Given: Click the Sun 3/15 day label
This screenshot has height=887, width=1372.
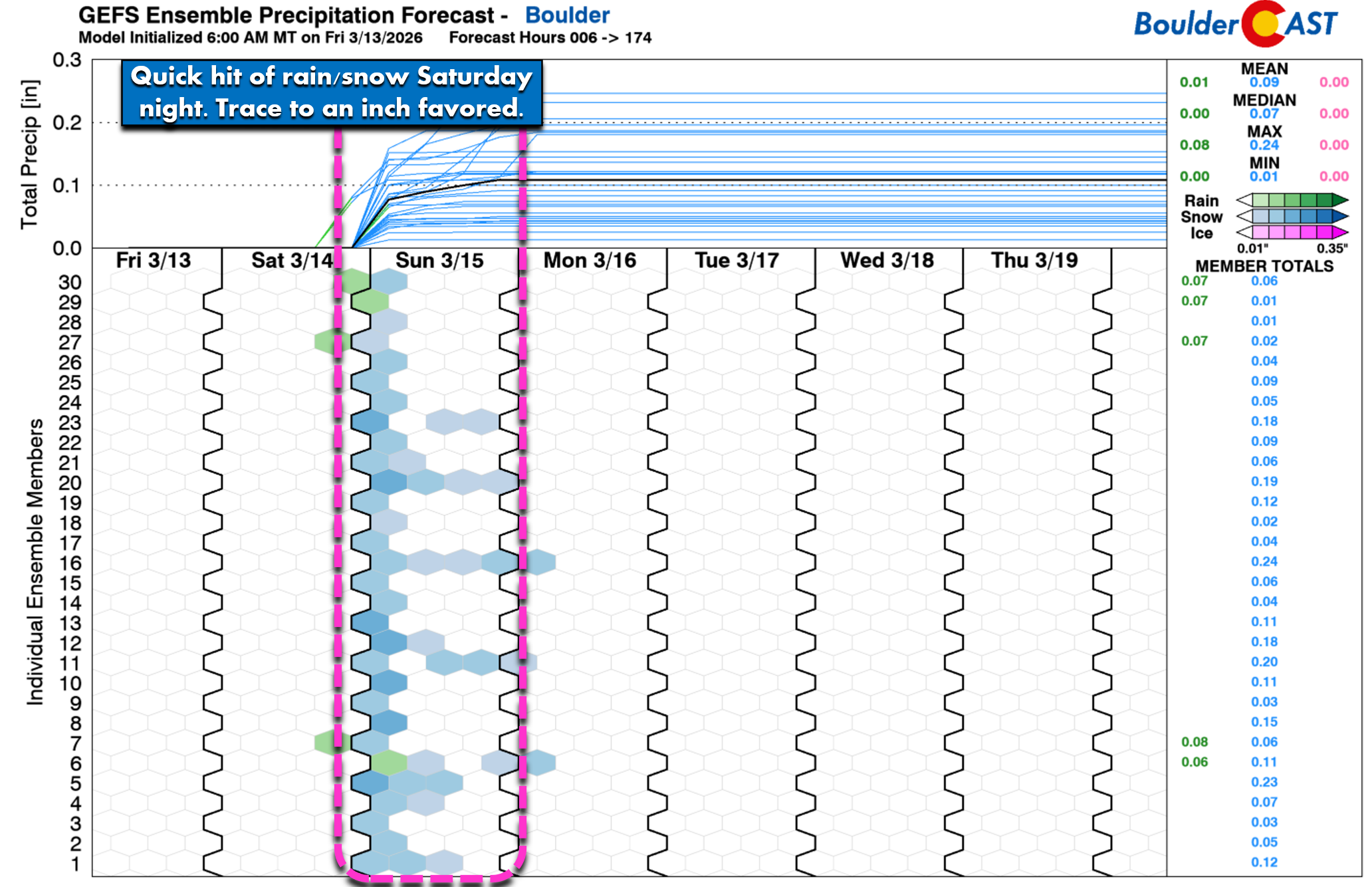Looking at the screenshot, I should click(x=439, y=260).
